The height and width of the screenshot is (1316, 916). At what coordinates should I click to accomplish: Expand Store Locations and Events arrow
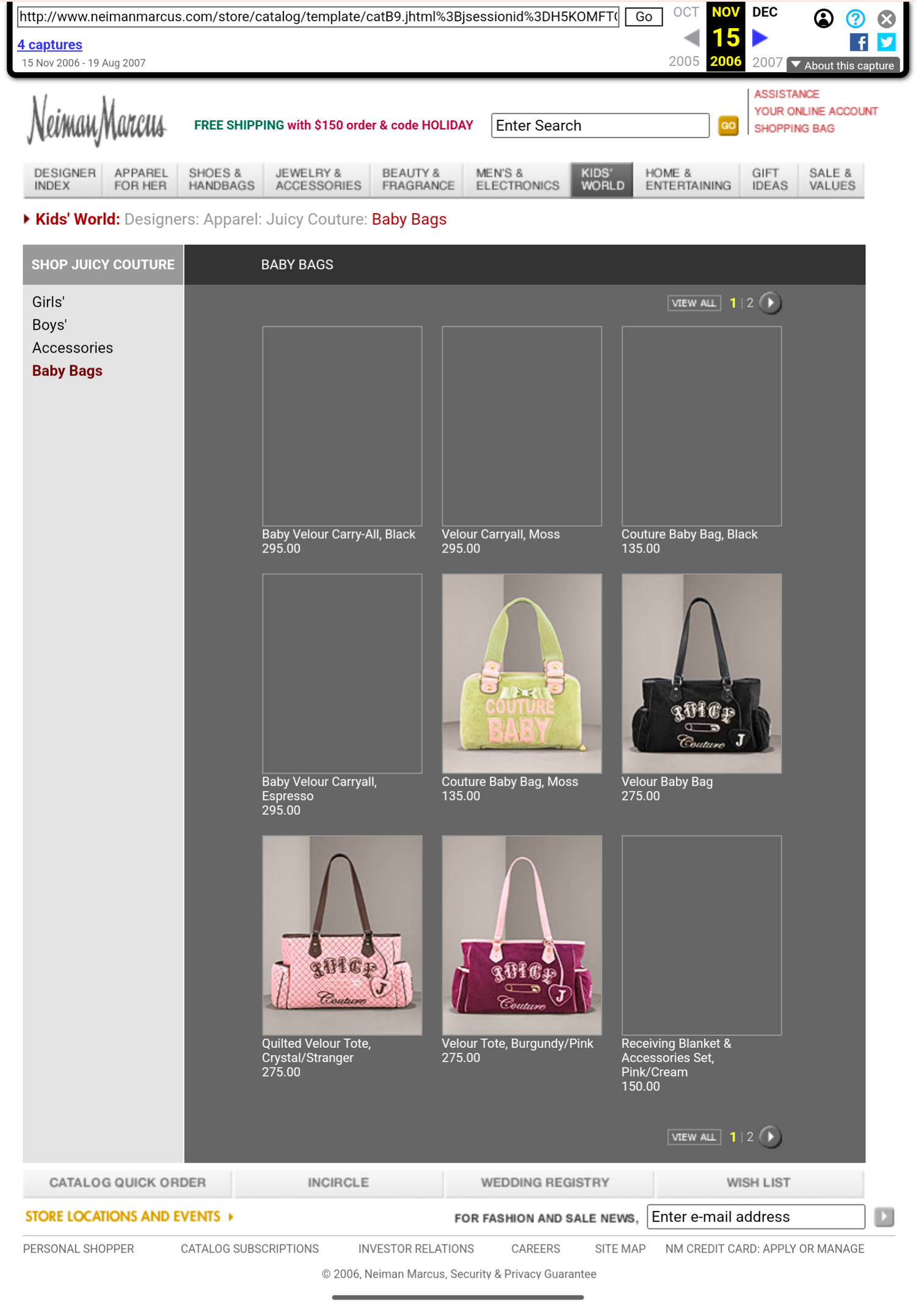(231, 1216)
